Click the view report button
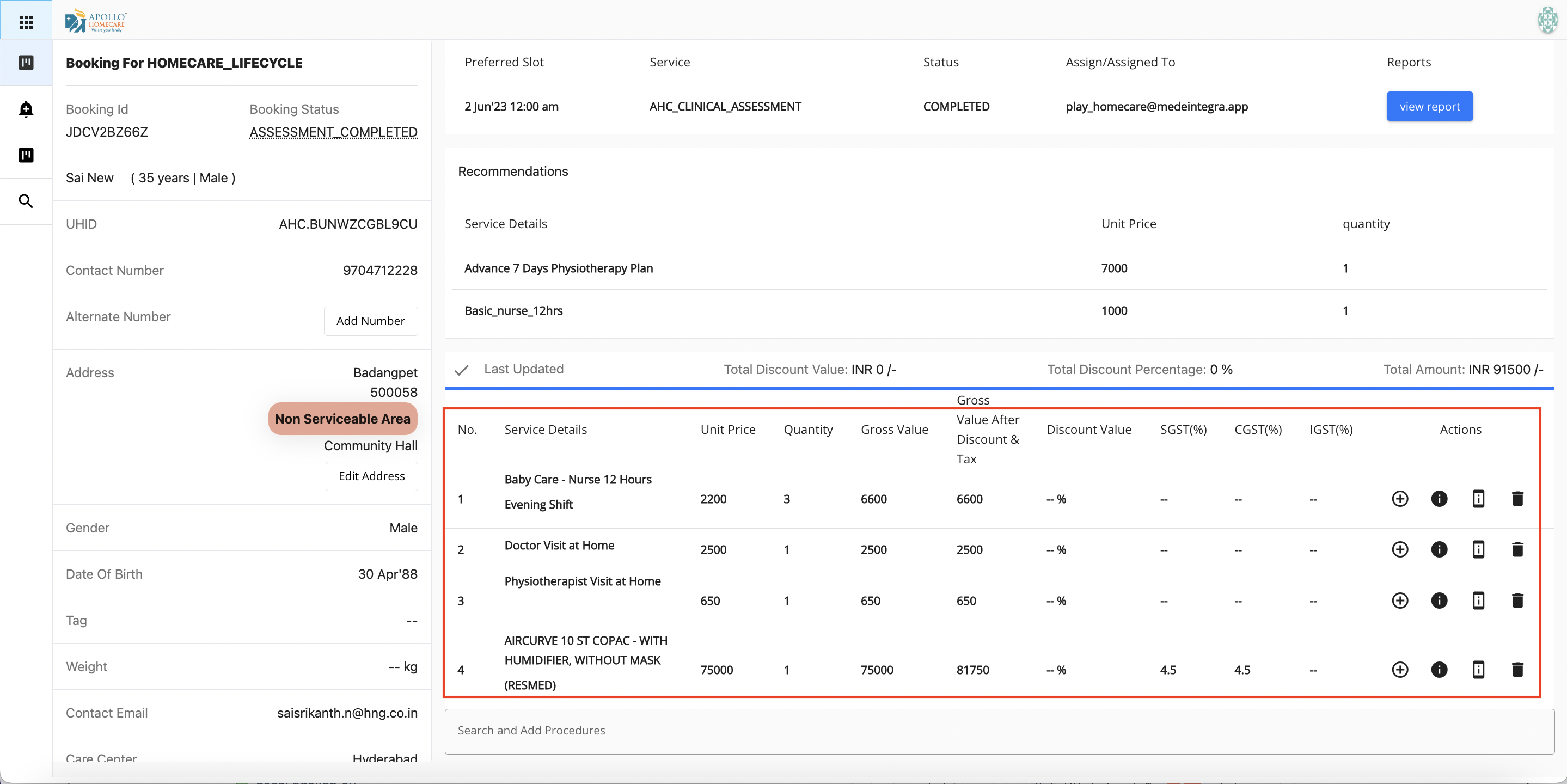Viewport: 1567px width, 784px height. tap(1429, 107)
